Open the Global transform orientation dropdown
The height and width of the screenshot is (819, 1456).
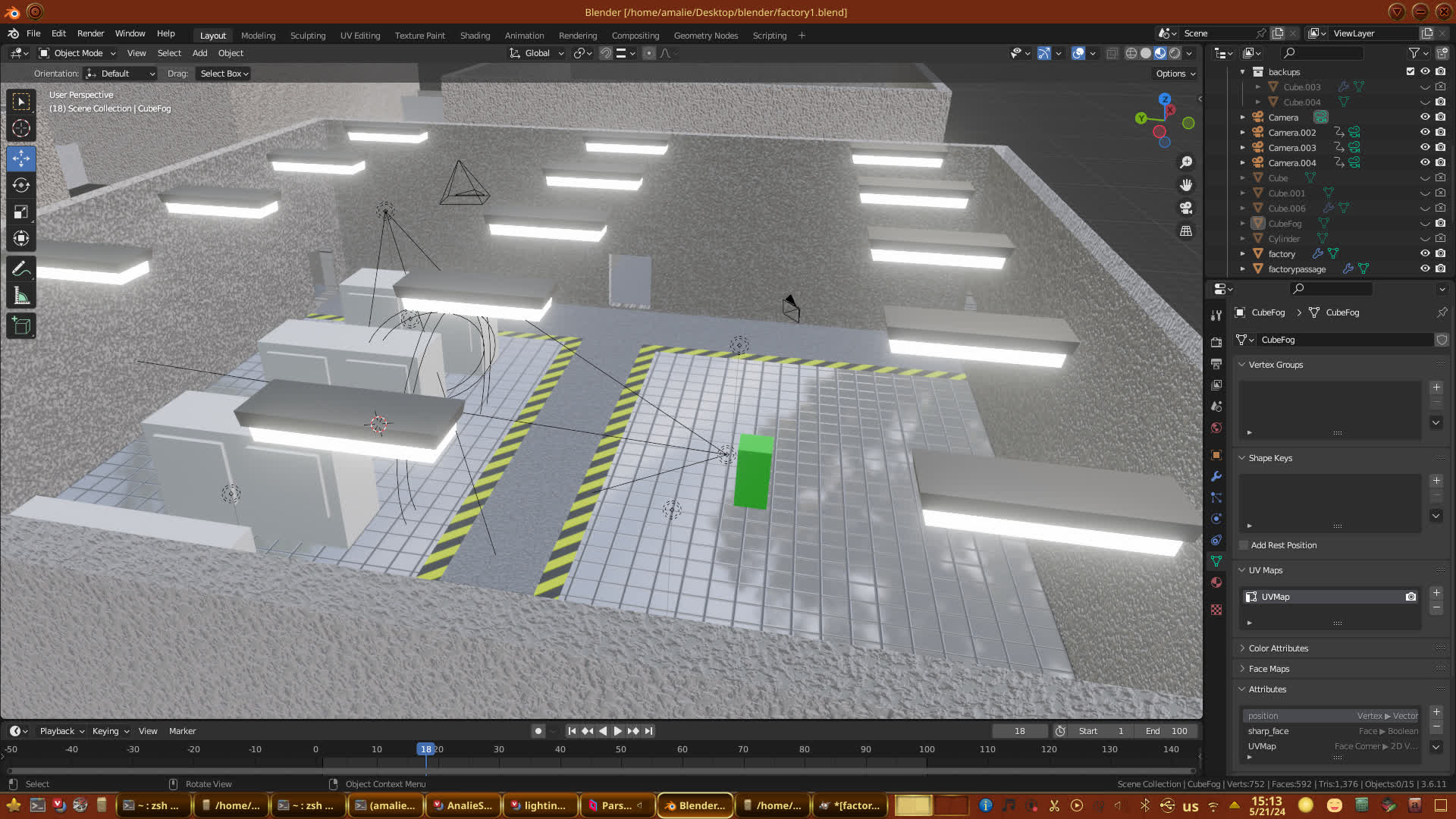[537, 53]
